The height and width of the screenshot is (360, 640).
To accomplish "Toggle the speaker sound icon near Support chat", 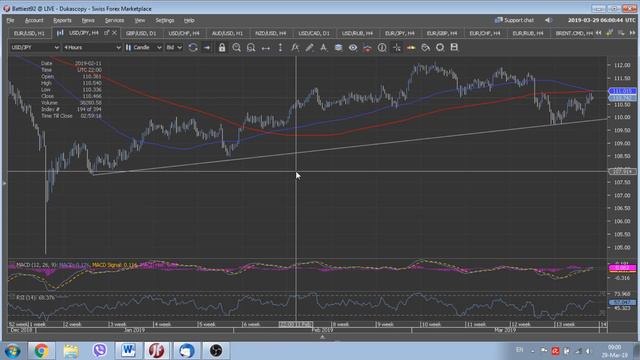I will click(x=548, y=20).
